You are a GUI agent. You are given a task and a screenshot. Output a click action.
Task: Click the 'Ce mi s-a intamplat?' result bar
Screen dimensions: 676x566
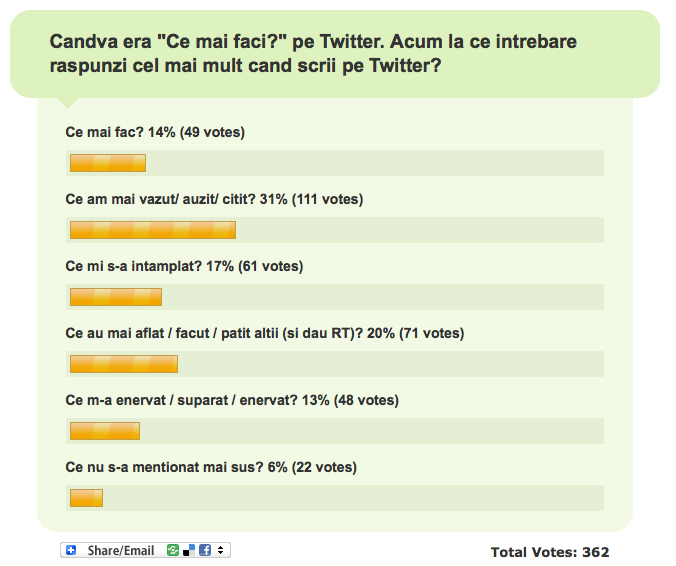116,297
